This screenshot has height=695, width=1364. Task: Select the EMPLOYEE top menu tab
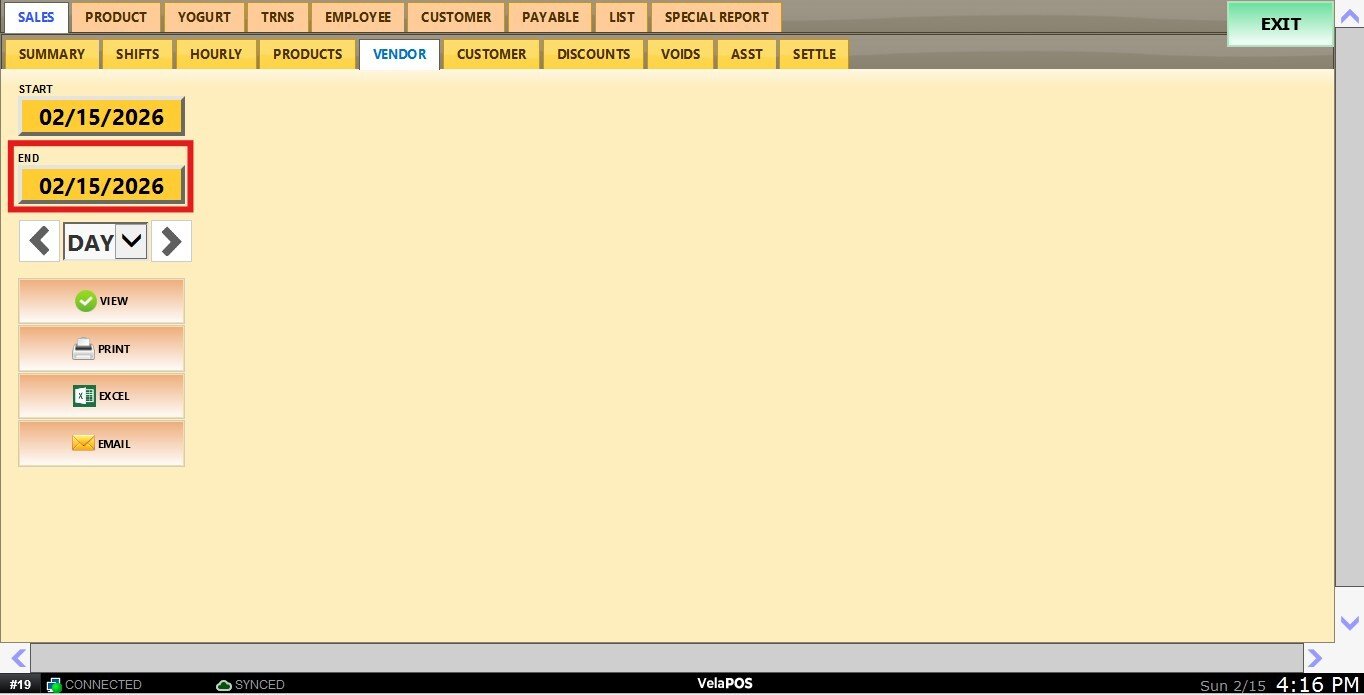pos(357,17)
